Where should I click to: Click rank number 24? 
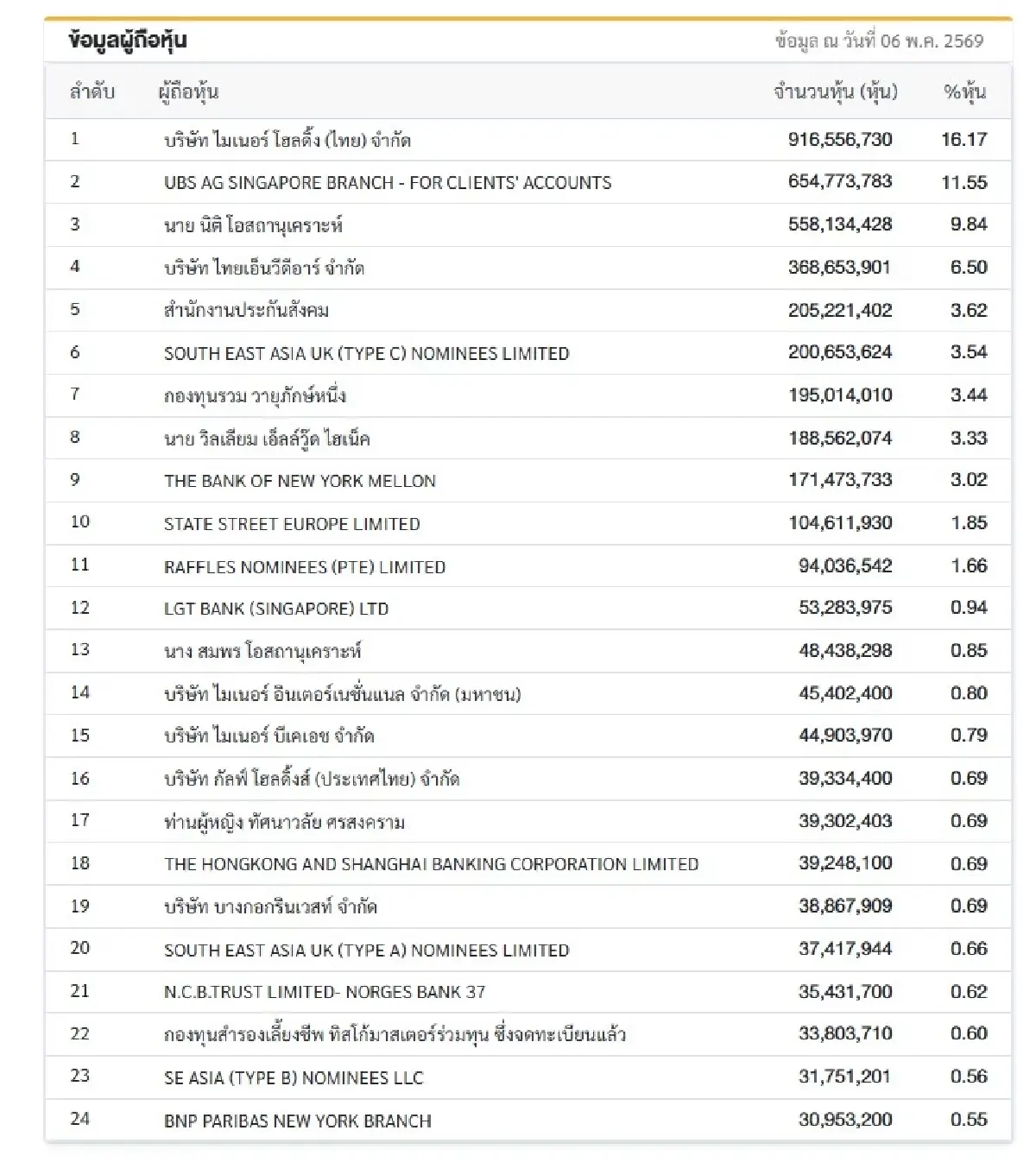80,1119
